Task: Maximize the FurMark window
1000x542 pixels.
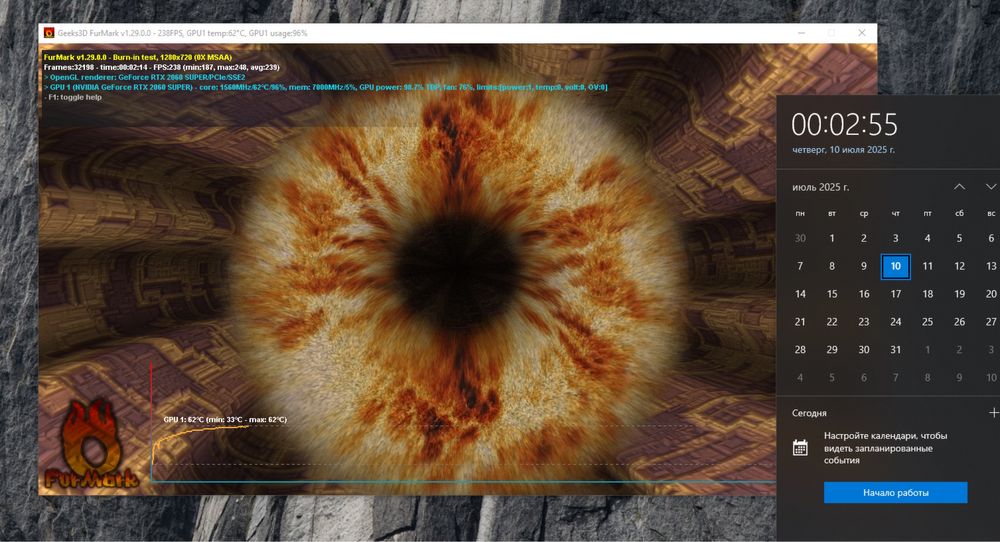Action: click(x=832, y=33)
